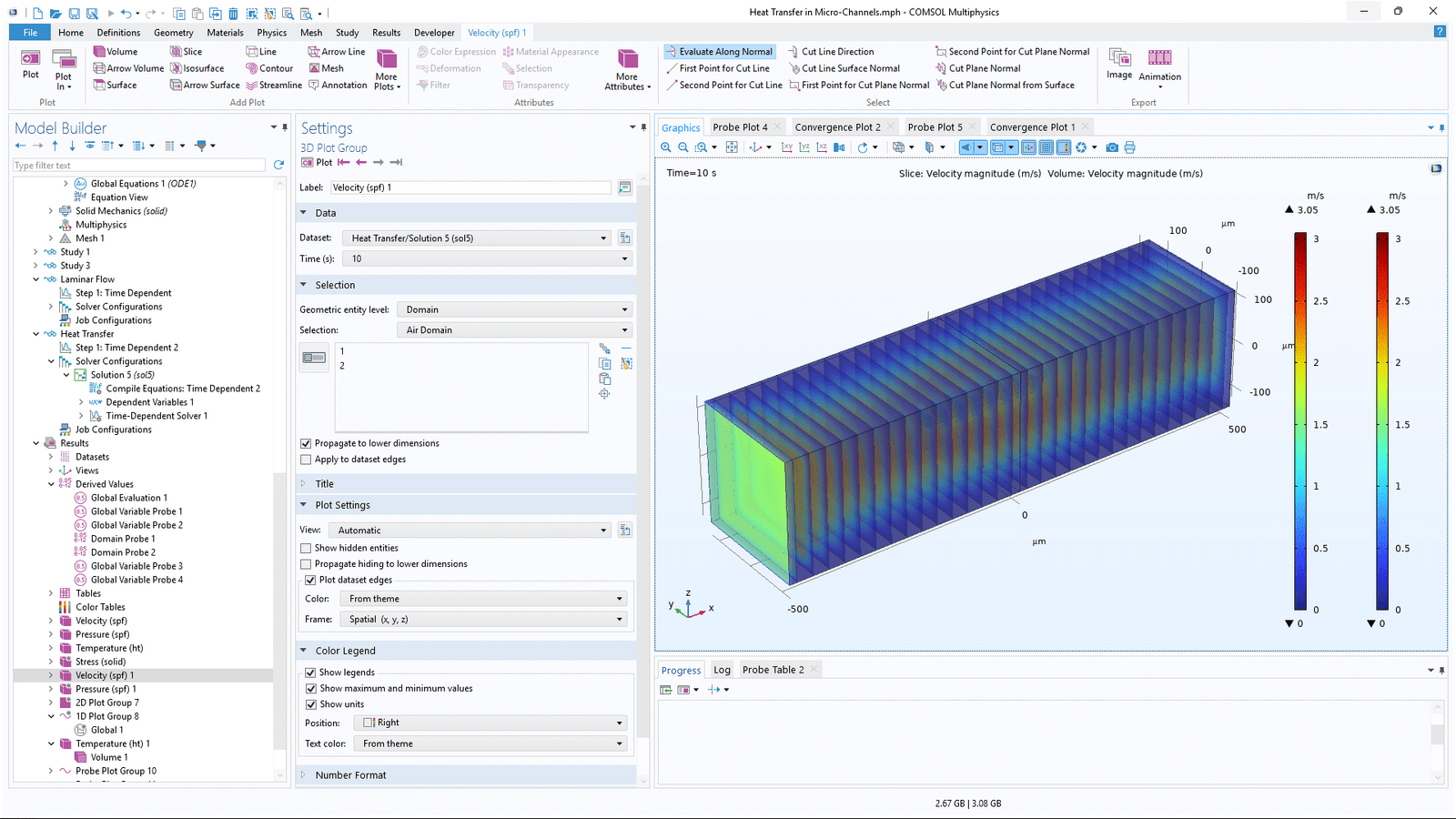
Task: Click the More Plots button
Action: click(387, 68)
